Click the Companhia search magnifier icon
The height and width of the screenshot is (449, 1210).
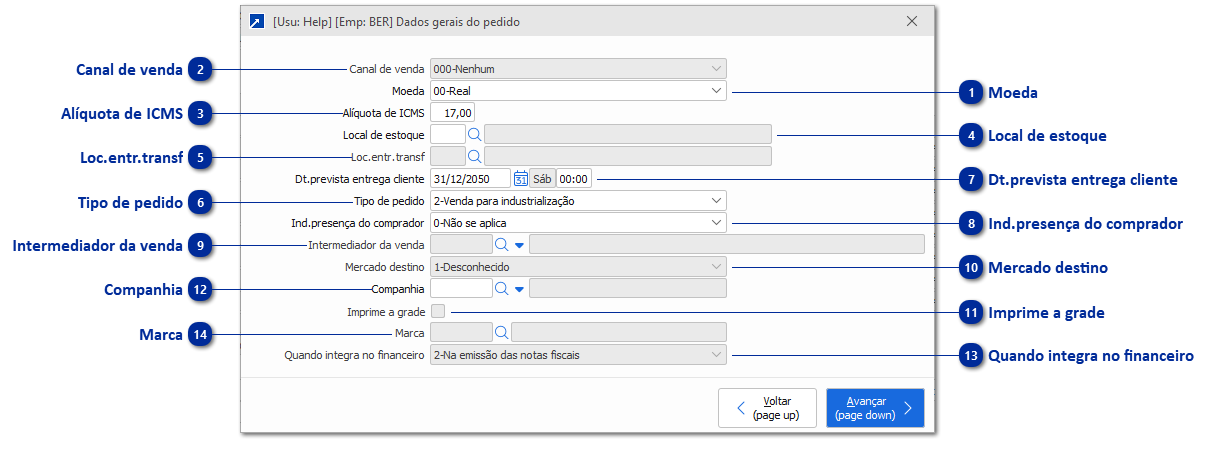tap(501, 289)
